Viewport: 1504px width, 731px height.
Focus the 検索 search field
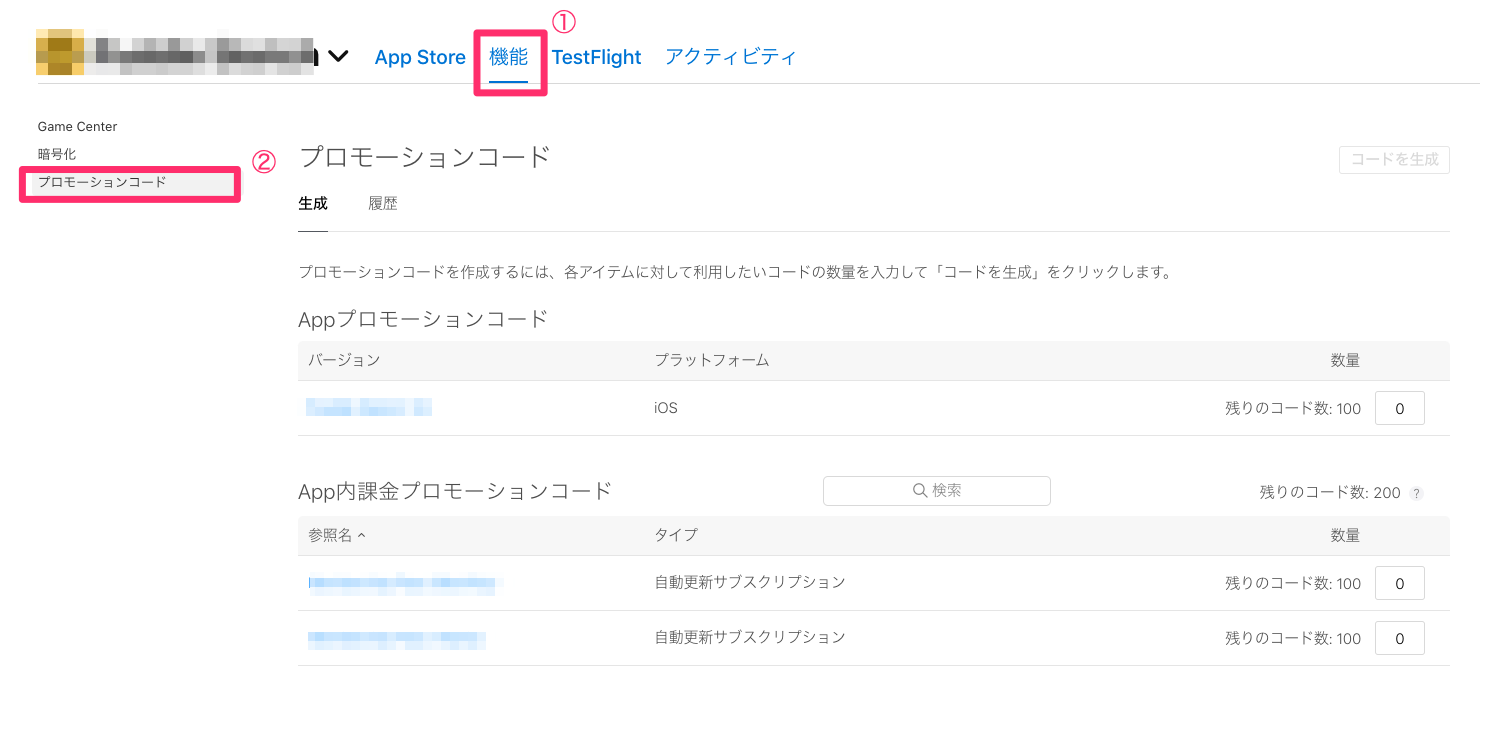click(937, 491)
